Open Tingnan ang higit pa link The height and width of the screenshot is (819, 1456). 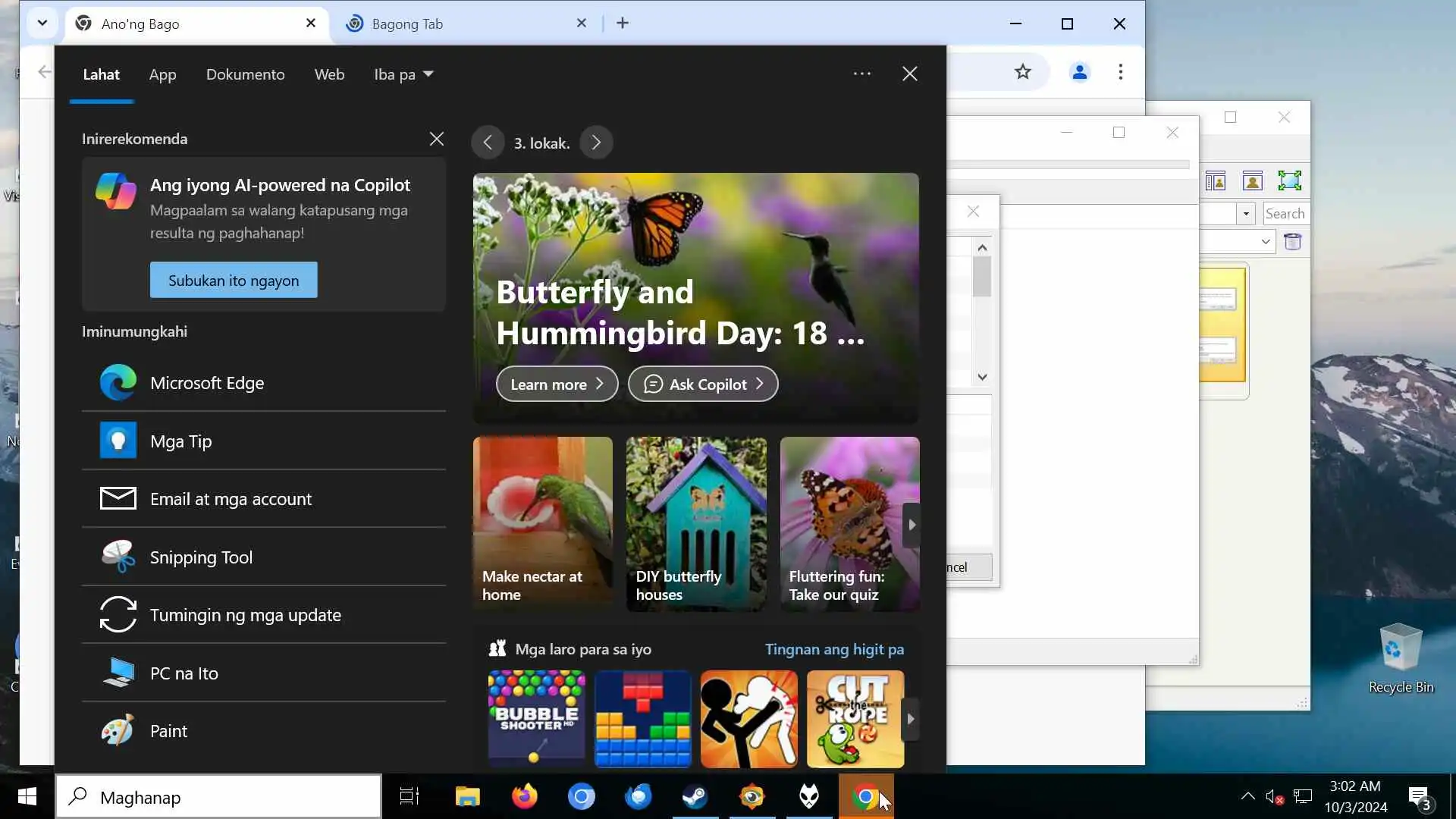click(834, 649)
